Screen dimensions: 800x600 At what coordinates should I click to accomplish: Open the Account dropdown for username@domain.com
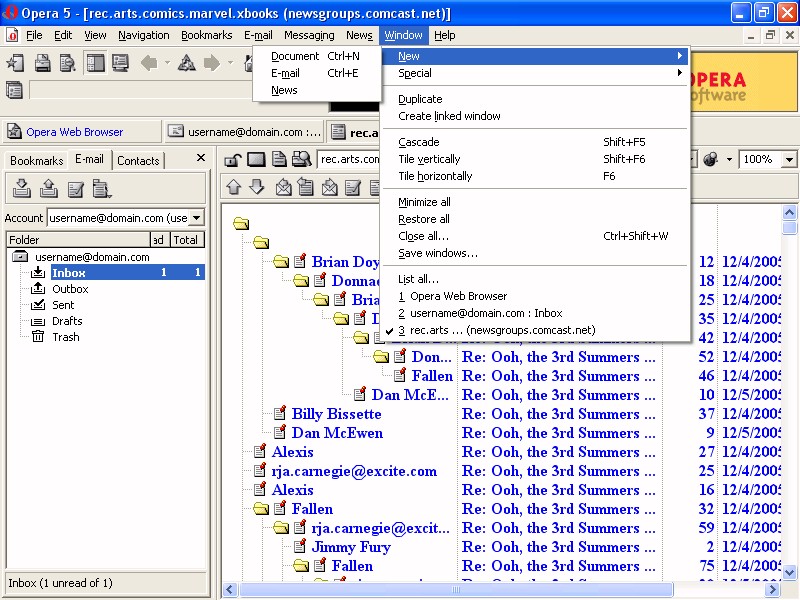coord(196,218)
